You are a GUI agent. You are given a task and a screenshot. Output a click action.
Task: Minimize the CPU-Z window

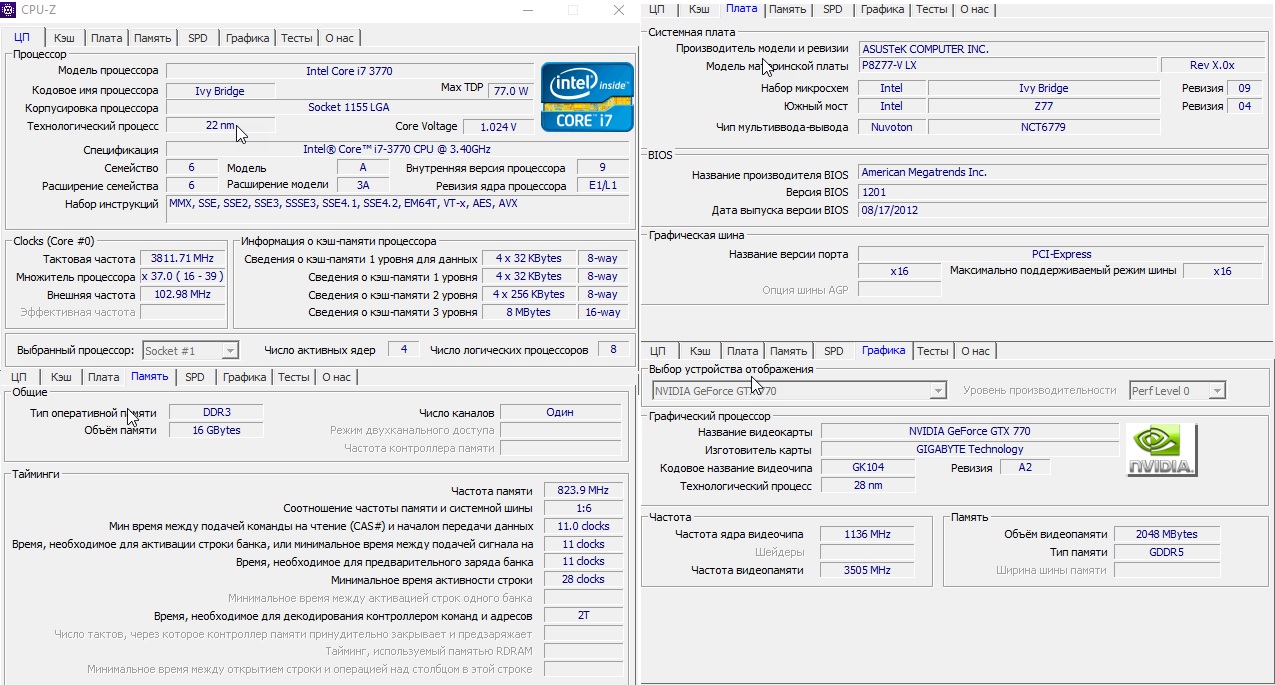point(528,10)
